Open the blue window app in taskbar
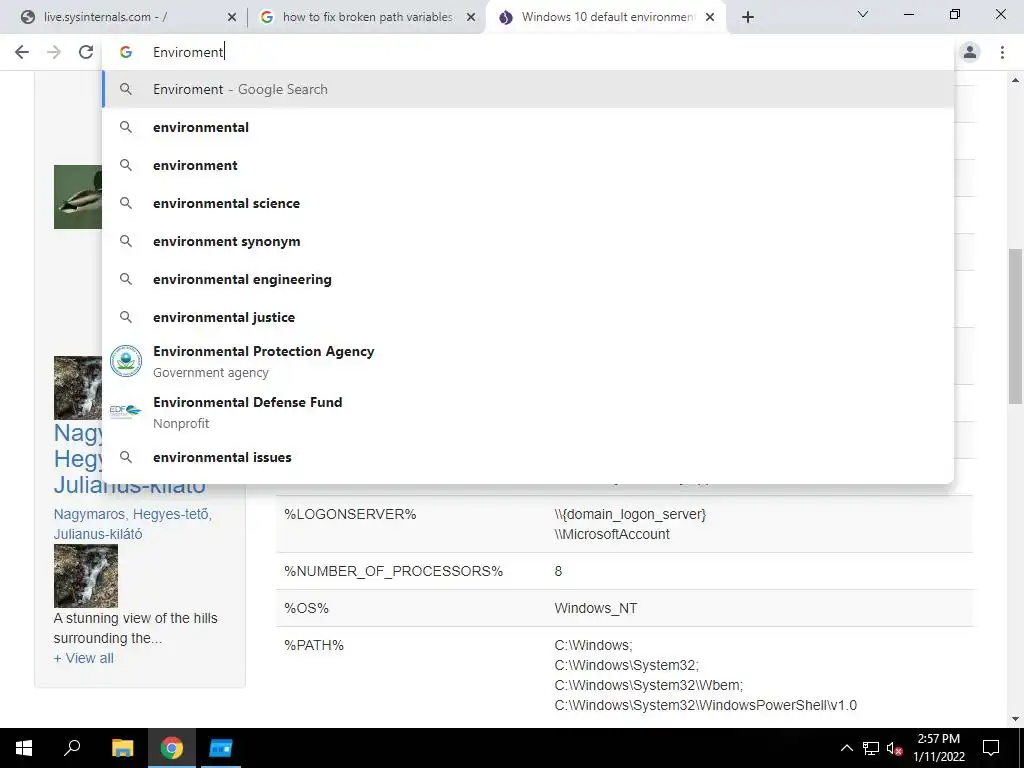 [221, 748]
